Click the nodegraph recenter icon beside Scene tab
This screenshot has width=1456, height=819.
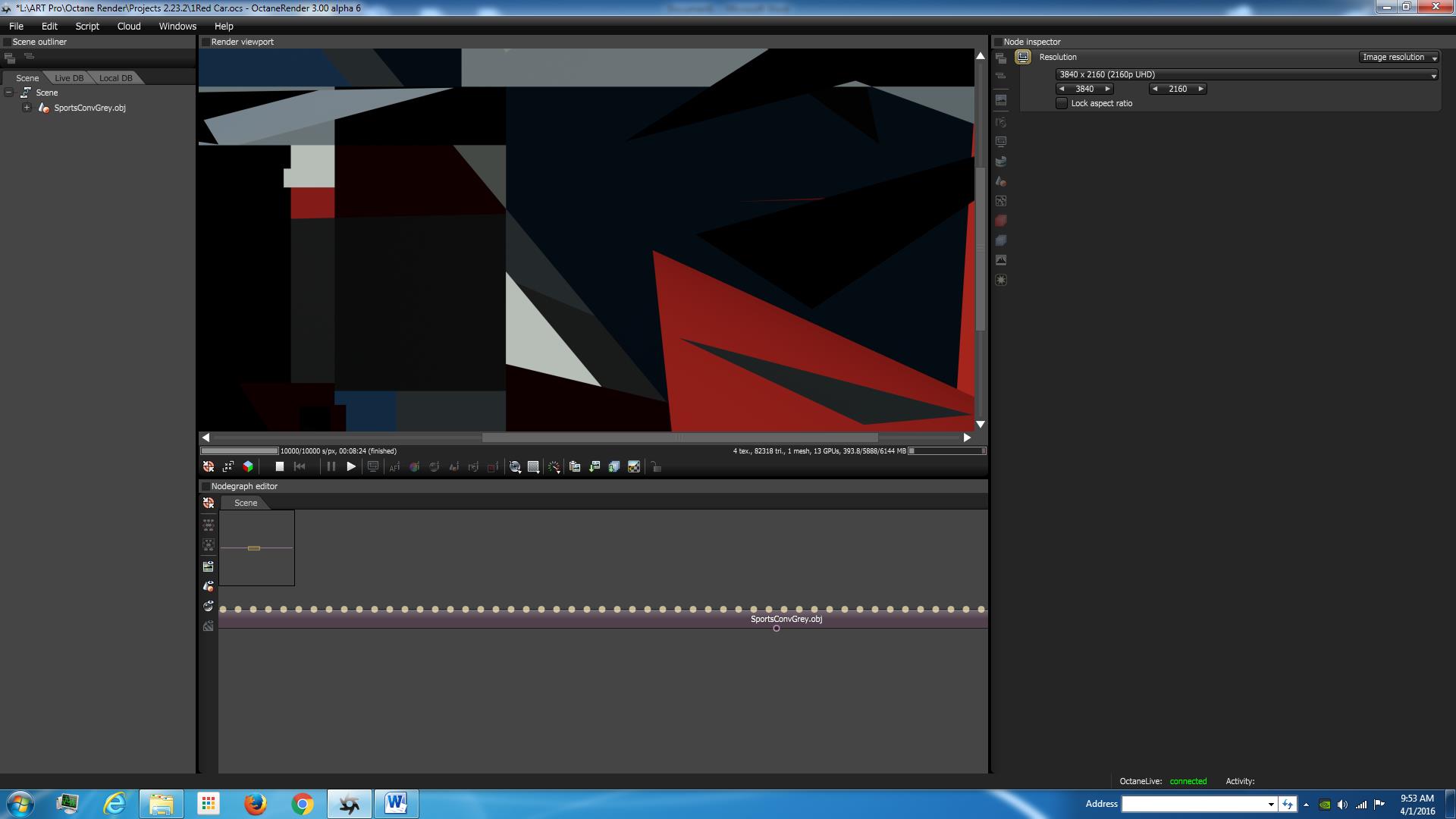coord(209,503)
